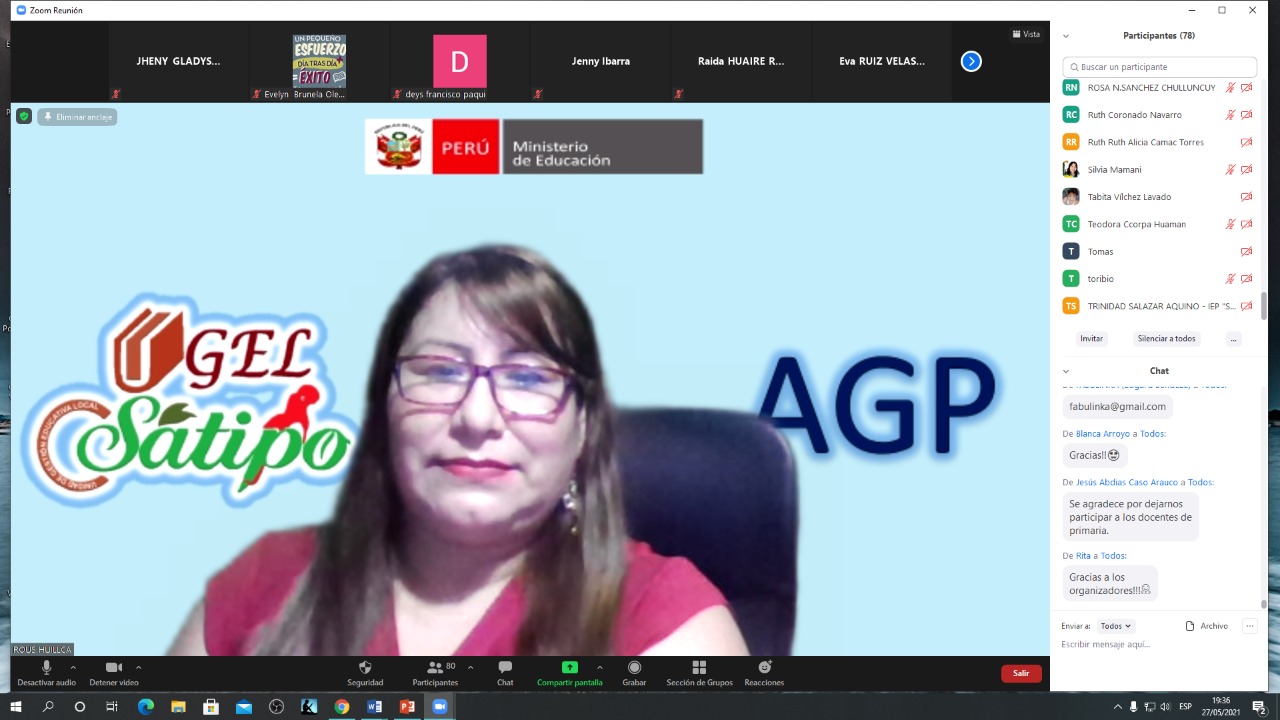This screenshot has width=1280, height=720.
Task: Click Silenciar a todos button
Action: coord(1166,339)
